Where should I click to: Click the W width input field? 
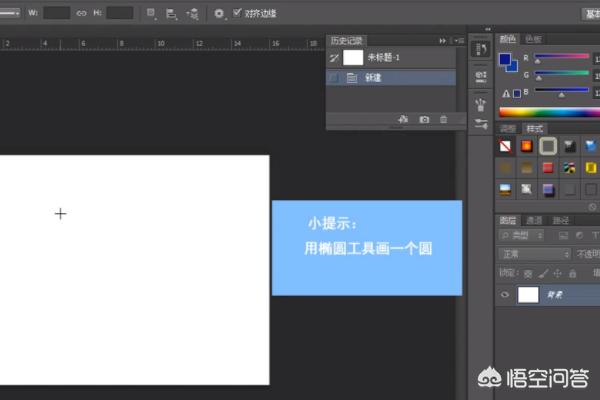point(57,13)
